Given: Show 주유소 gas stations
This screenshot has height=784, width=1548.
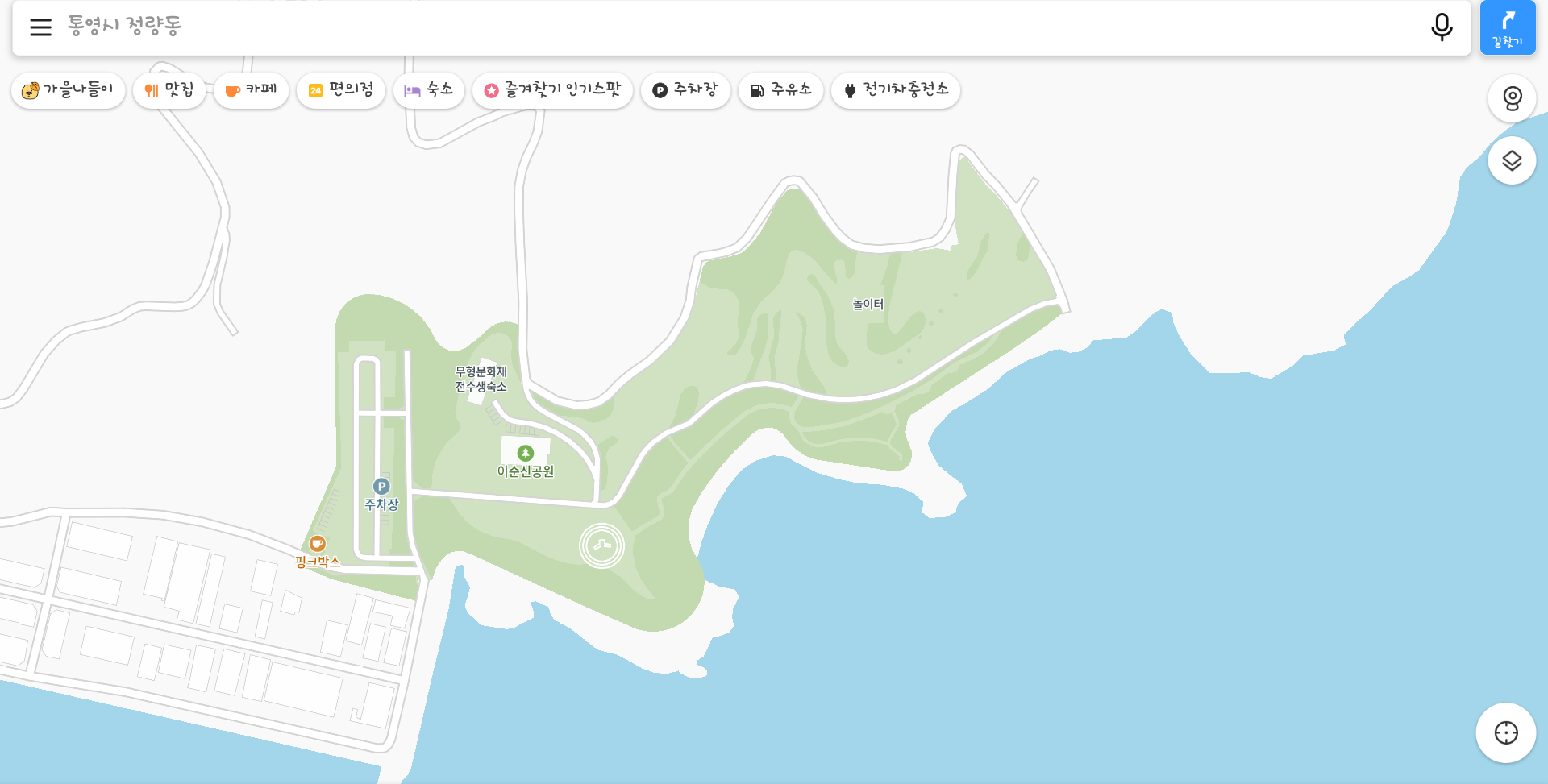Looking at the screenshot, I should pyautogui.click(x=780, y=90).
